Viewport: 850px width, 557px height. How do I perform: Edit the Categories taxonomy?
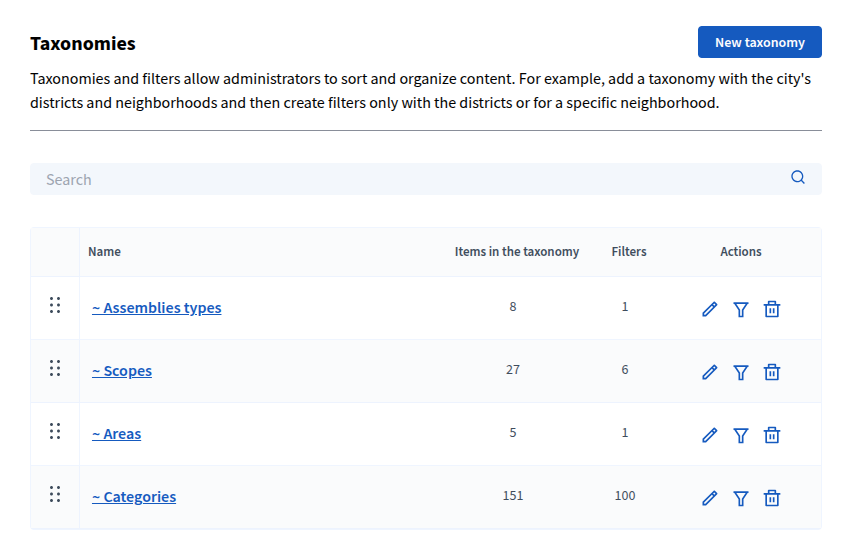(710, 498)
